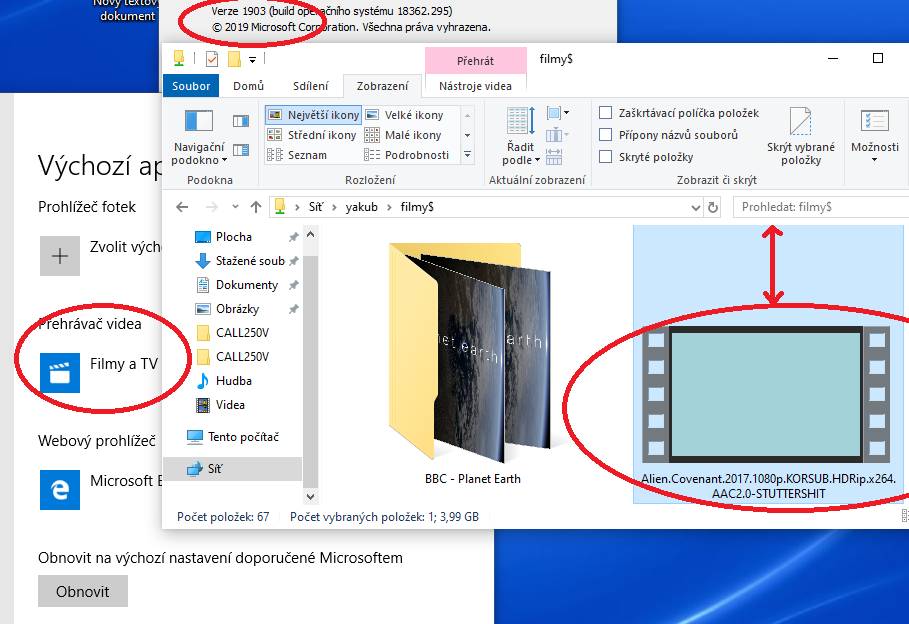The width and height of the screenshot is (909, 624).
Task: Click the Forward arrow in Explorer
Action: tap(212, 207)
